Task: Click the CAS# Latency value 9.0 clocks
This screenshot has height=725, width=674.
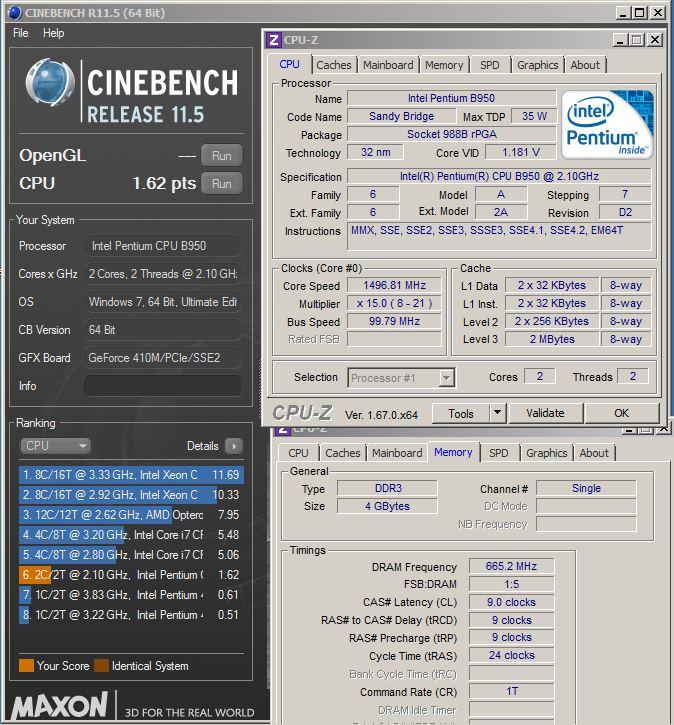Action: (x=511, y=602)
